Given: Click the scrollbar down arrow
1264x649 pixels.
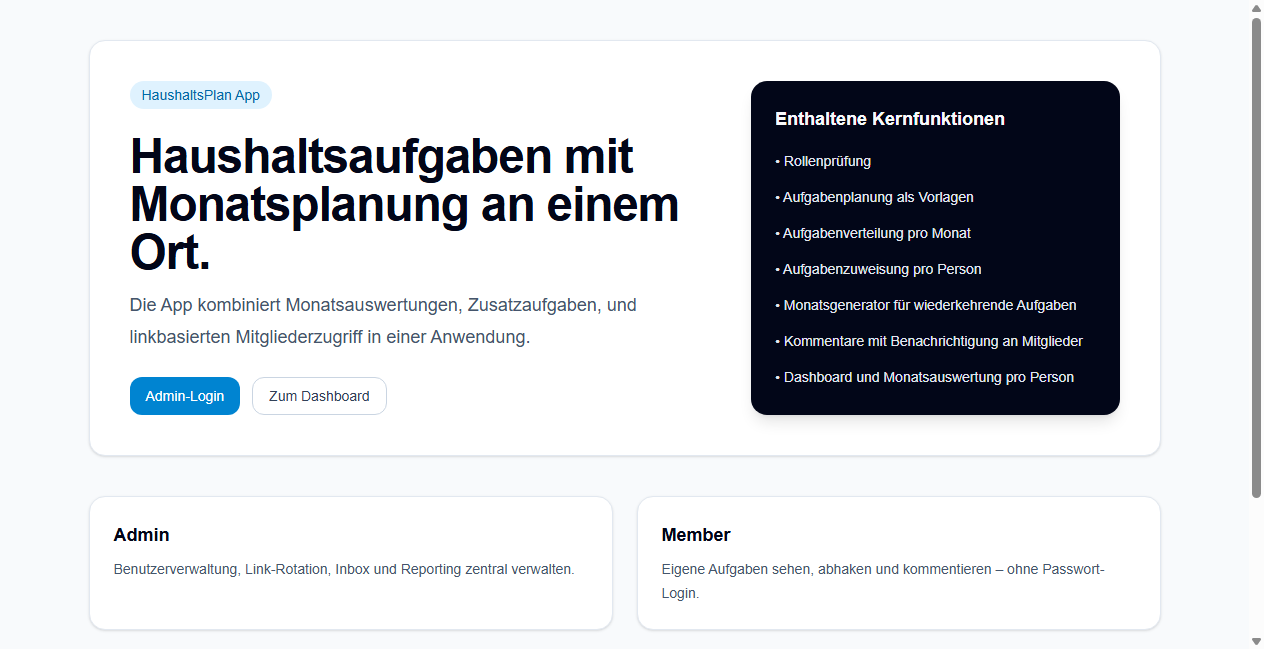Looking at the screenshot, I should 1256,641.
